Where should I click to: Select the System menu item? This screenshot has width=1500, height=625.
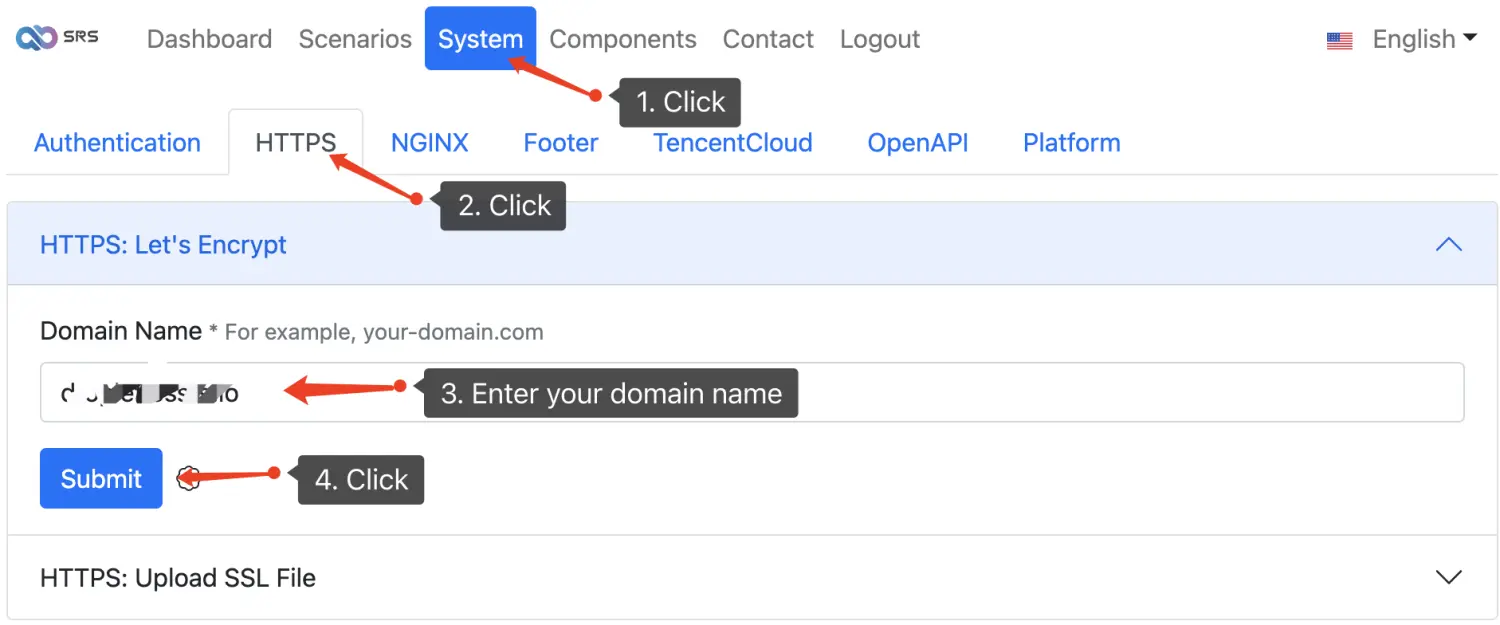click(x=480, y=39)
